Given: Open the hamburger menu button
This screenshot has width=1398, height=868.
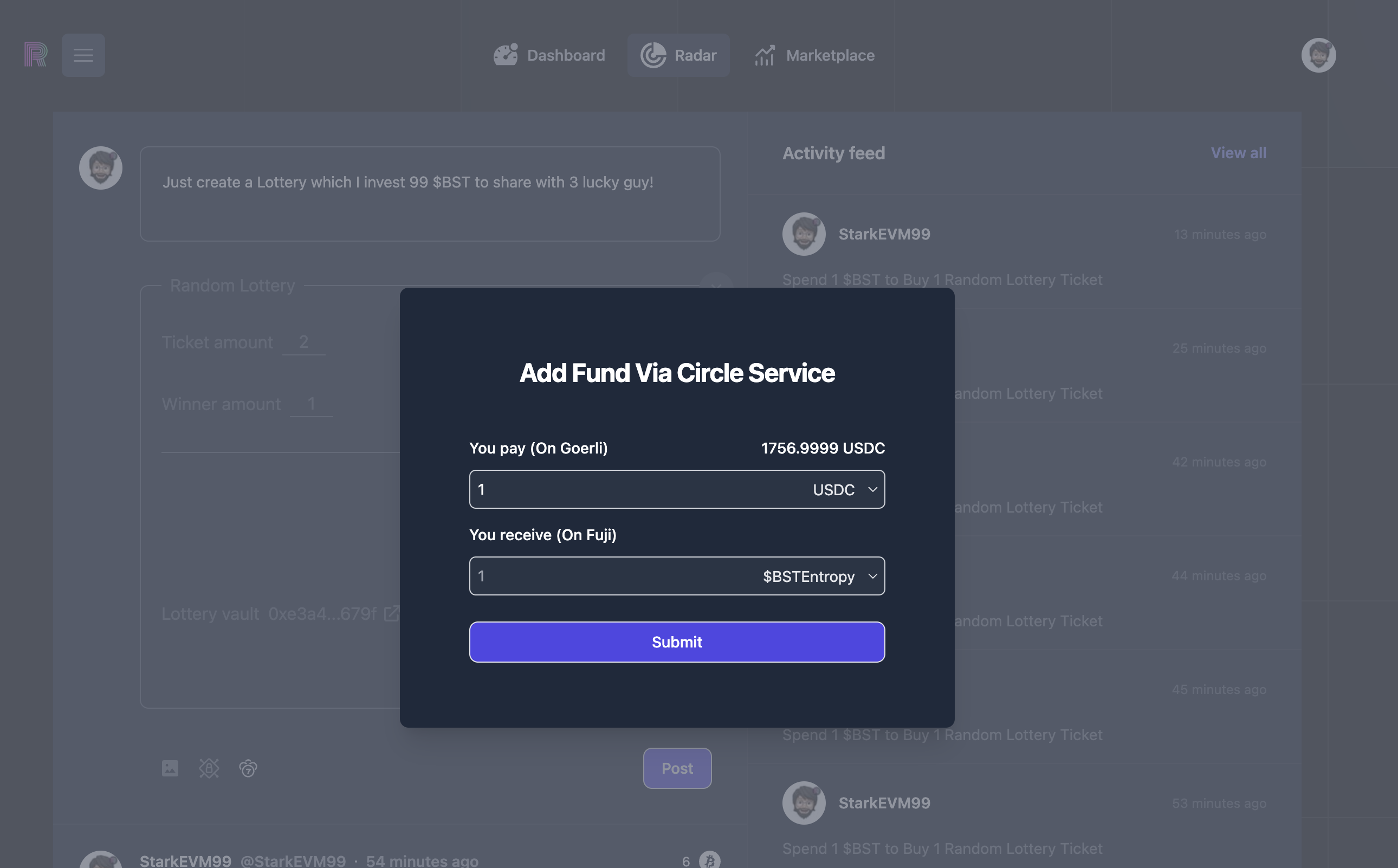Looking at the screenshot, I should (x=83, y=55).
